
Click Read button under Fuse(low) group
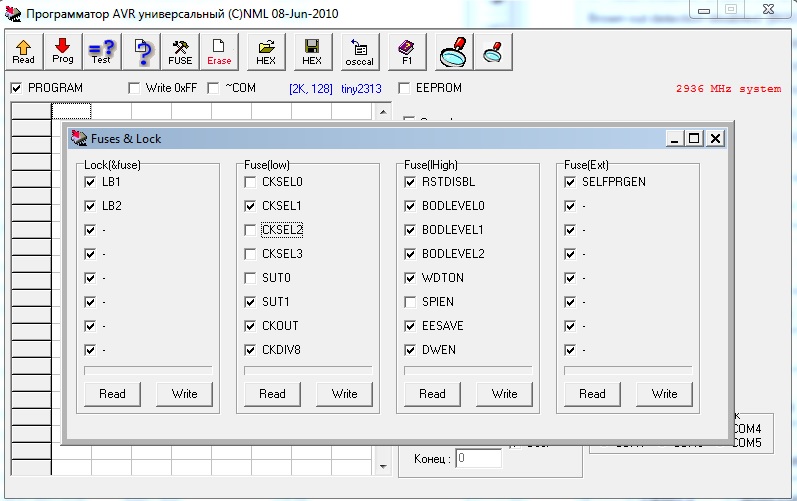tap(273, 394)
